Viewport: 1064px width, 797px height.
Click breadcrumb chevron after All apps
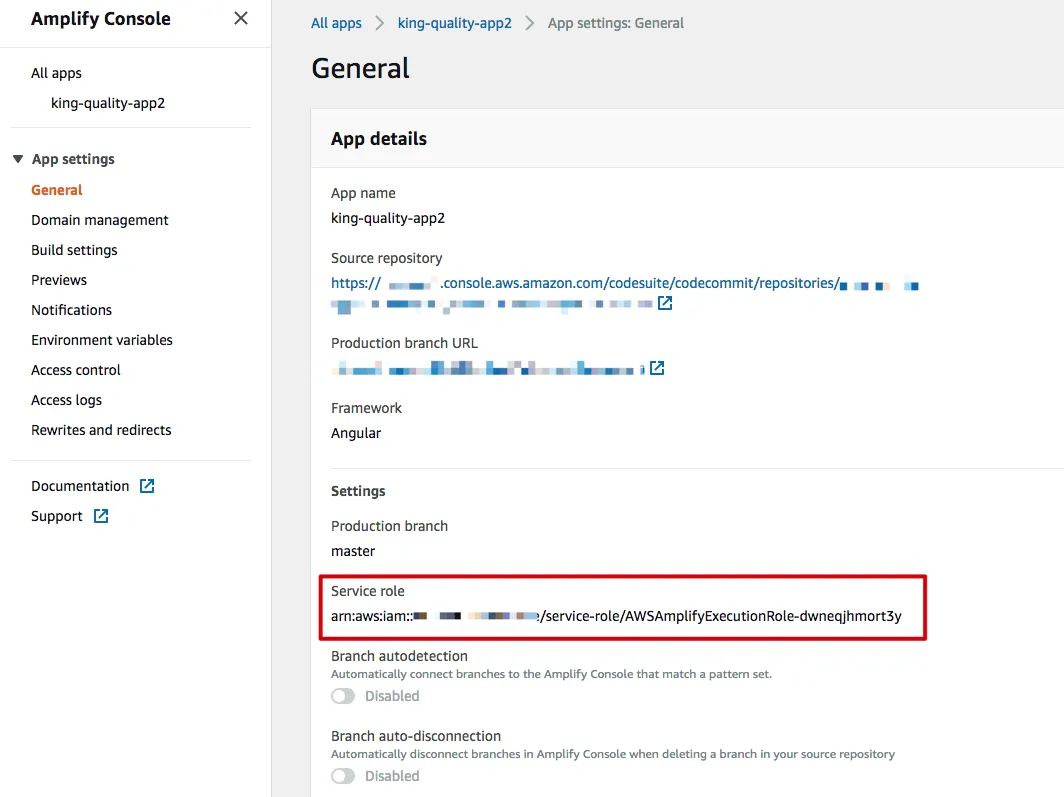click(380, 23)
